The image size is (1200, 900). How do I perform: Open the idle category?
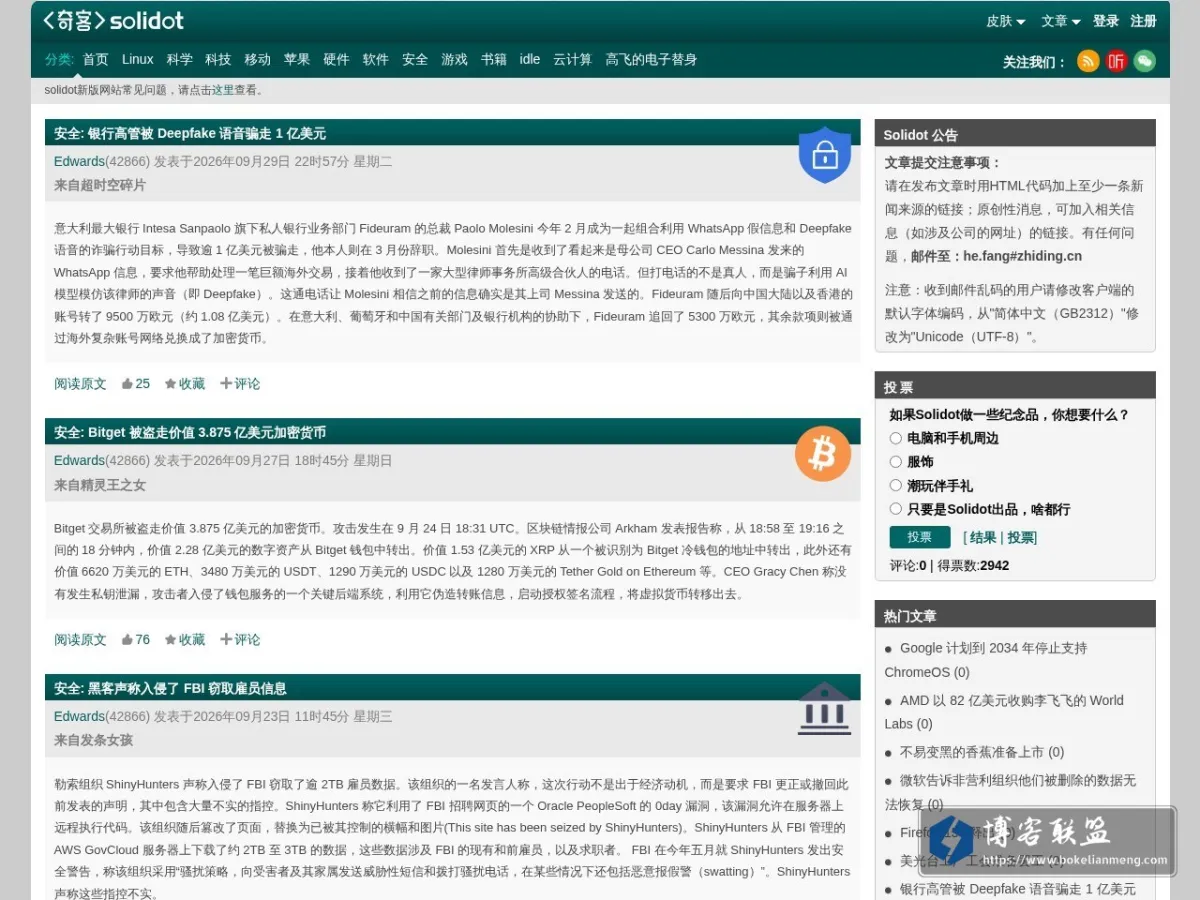(530, 60)
